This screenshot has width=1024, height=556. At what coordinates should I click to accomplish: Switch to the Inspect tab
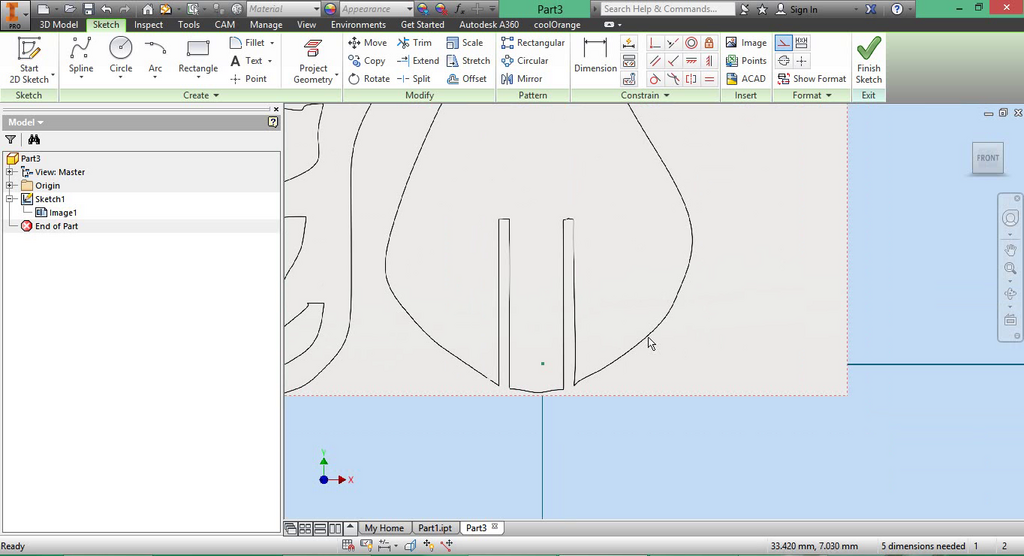(x=148, y=24)
